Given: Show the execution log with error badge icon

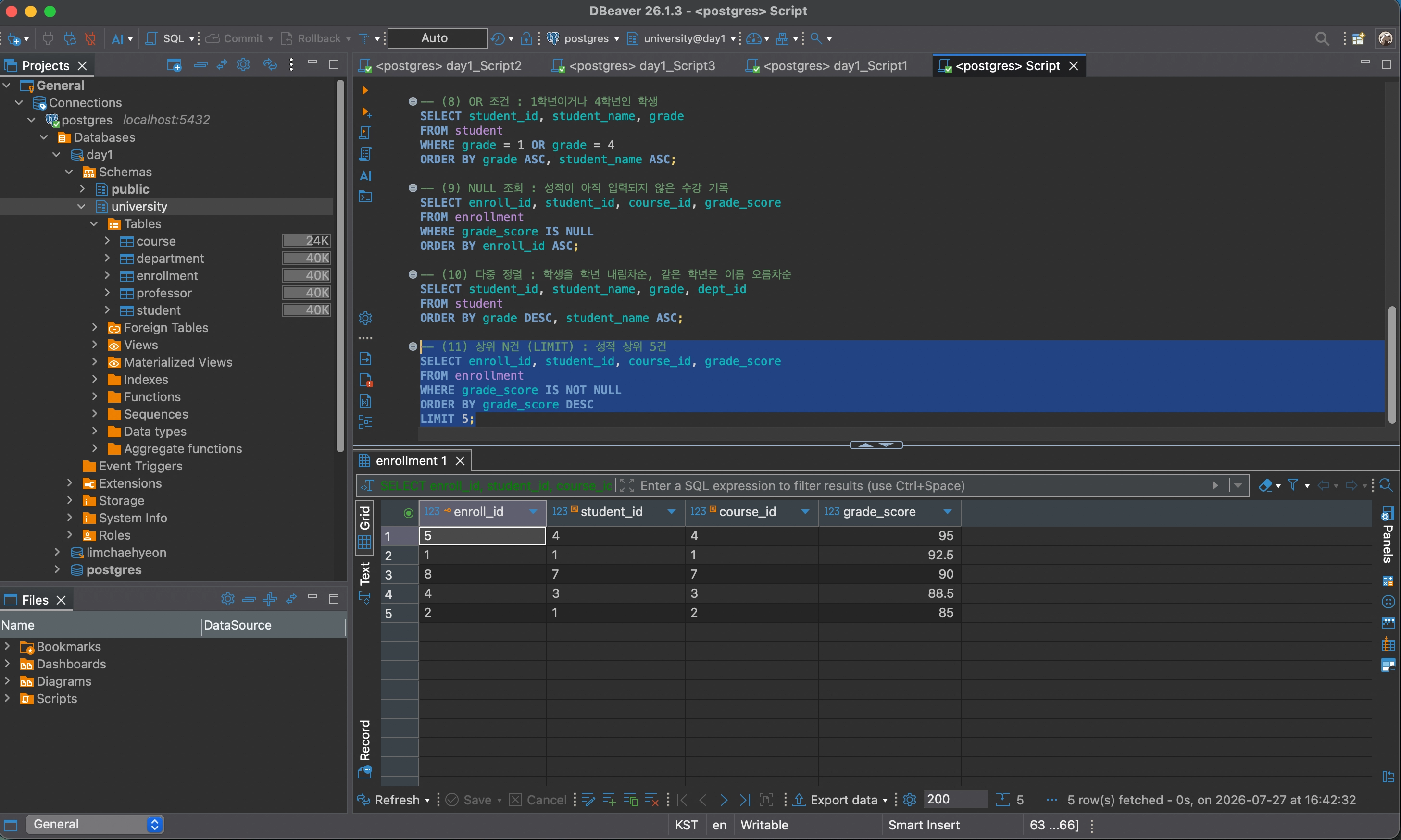Looking at the screenshot, I should (365, 380).
